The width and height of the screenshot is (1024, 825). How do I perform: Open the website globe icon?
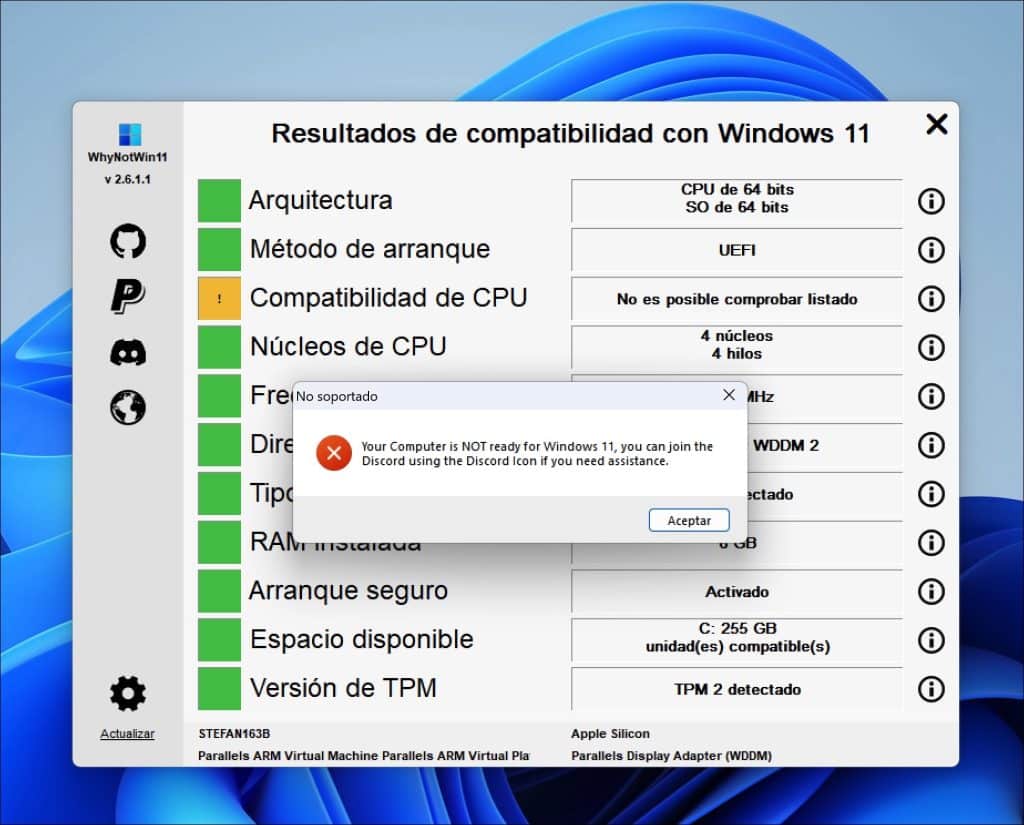[128, 408]
